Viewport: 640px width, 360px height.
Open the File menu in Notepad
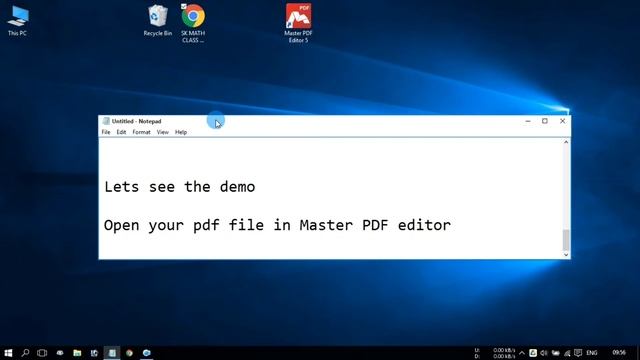point(106,132)
